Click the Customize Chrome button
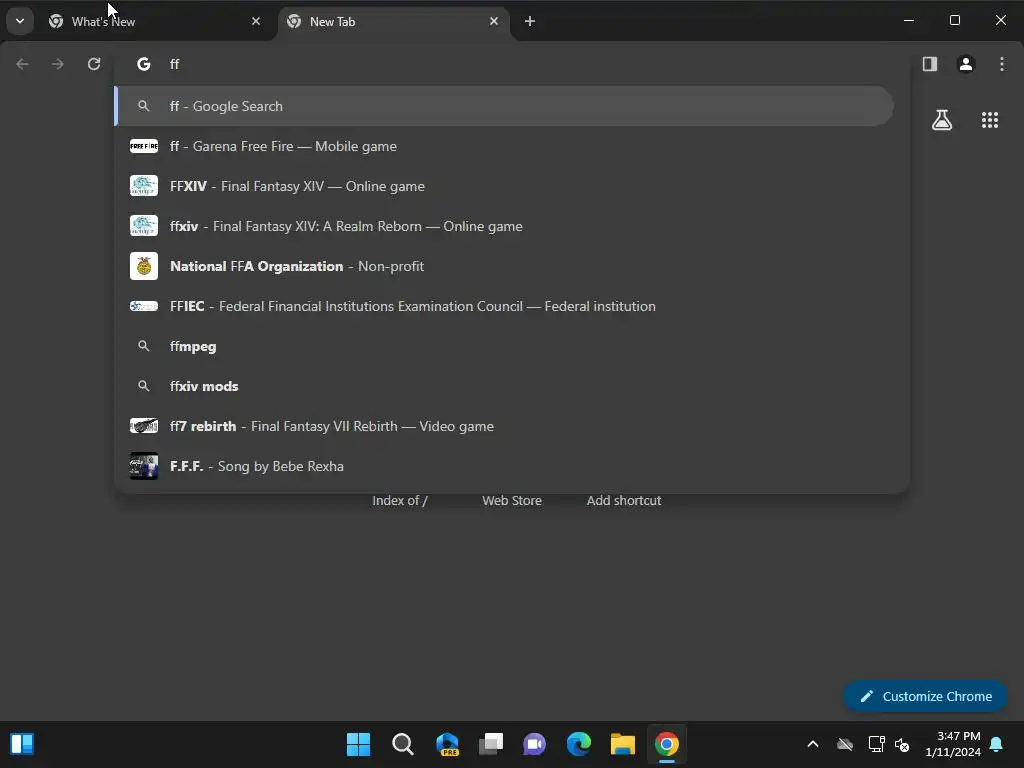Image resolution: width=1024 pixels, height=768 pixels. click(x=925, y=697)
